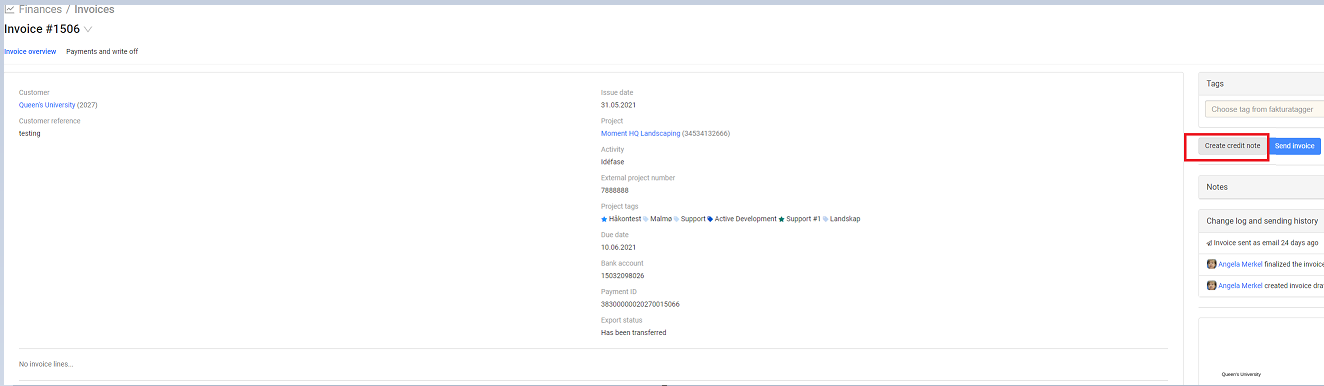Click the issue date 31.05.2021
1324x386 pixels.
[x=618, y=105]
